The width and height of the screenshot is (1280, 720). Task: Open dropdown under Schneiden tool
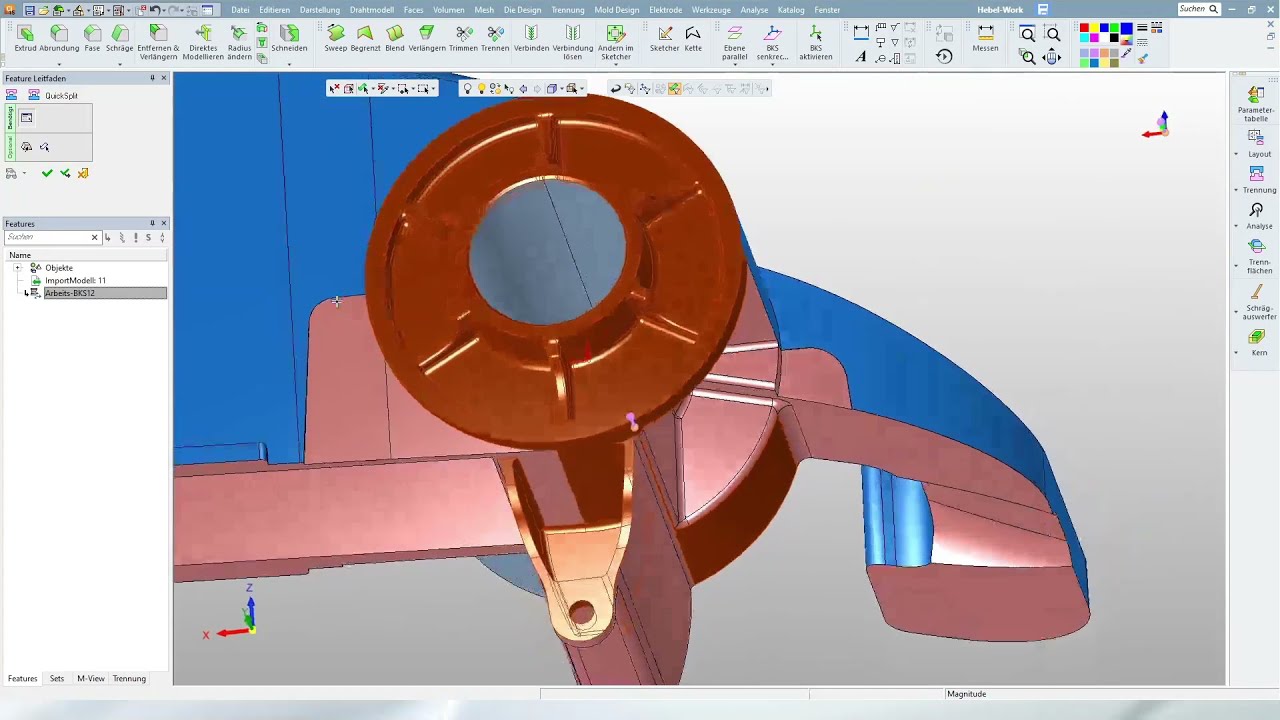[x=289, y=65]
